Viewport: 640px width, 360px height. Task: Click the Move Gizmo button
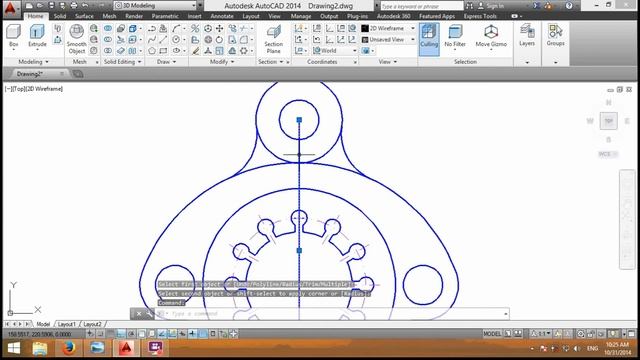pos(491,36)
